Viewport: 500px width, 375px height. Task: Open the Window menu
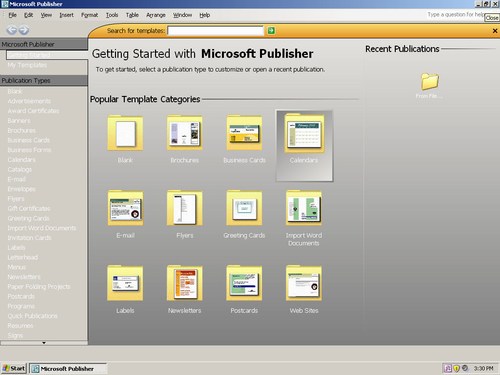(182, 15)
